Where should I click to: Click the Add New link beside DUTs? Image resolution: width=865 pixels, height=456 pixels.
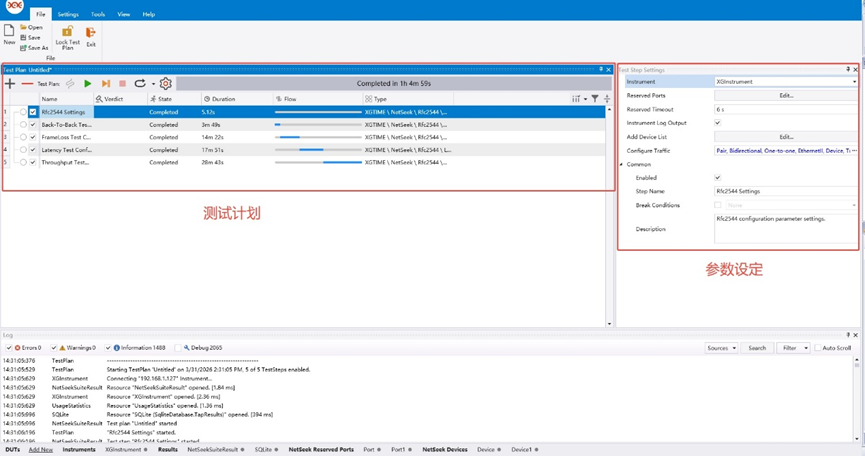click(41, 449)
